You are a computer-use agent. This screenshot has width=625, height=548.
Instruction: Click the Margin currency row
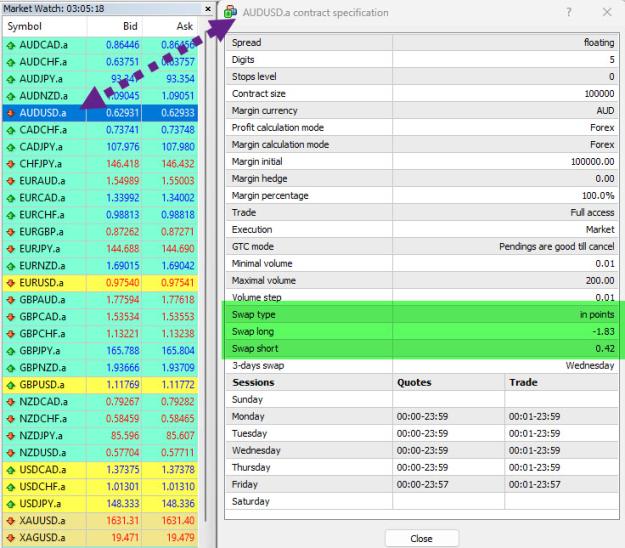pyautogui.click(x=422, y=110)
